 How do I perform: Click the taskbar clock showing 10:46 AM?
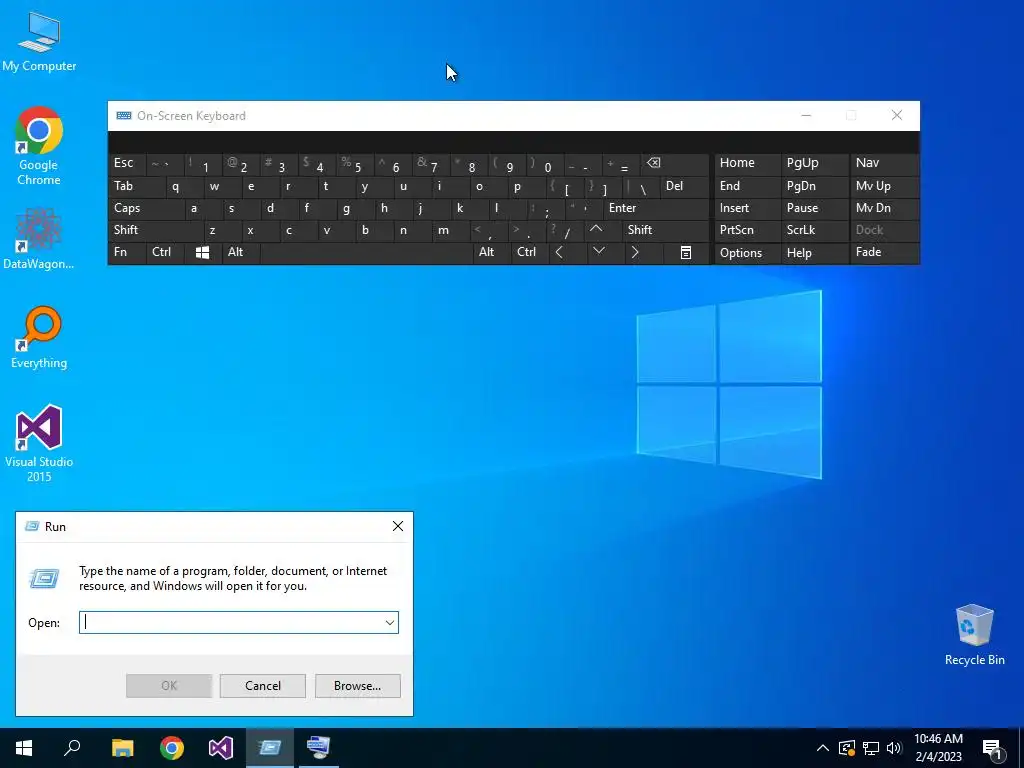938,748
